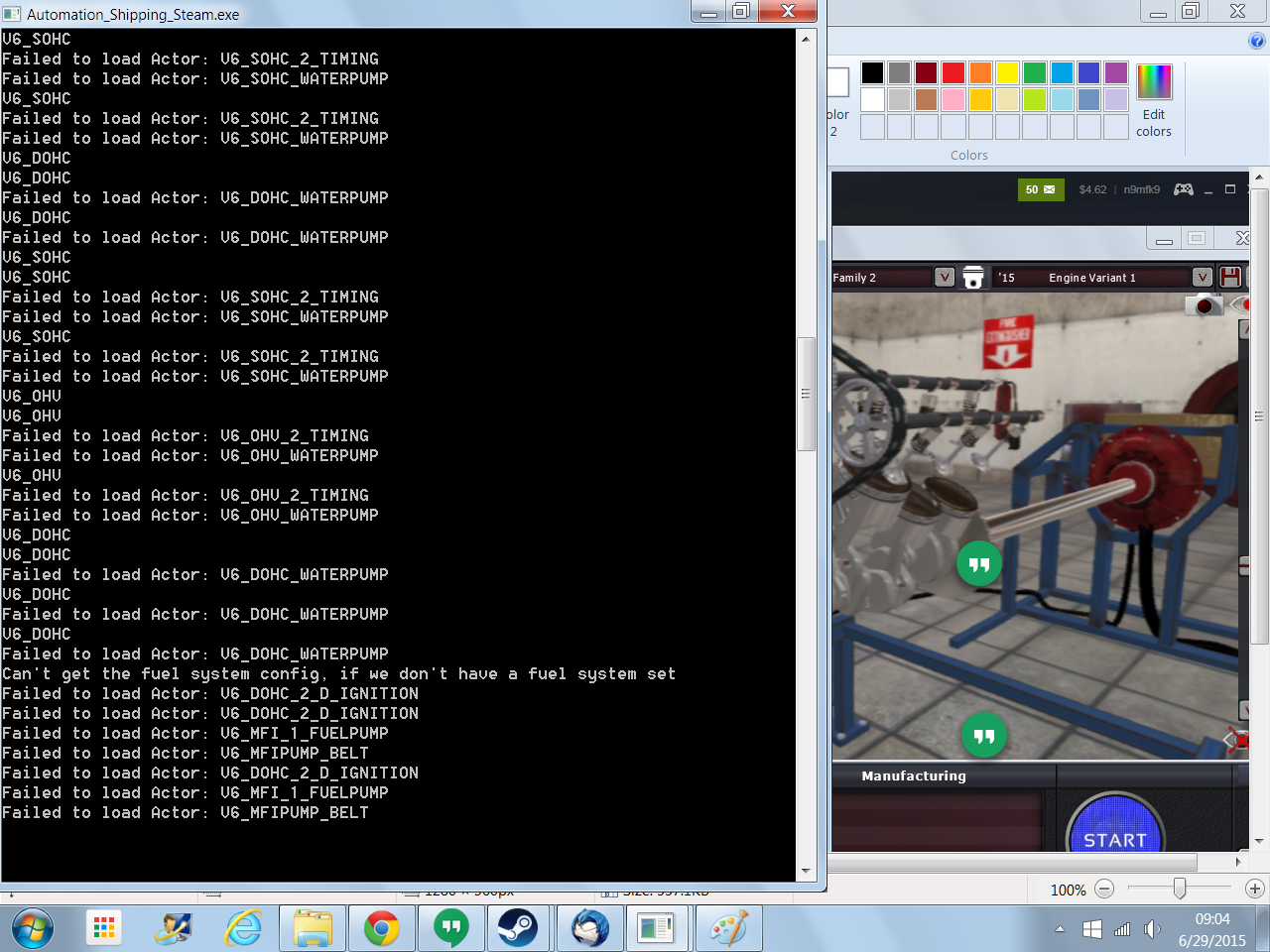
Task: Select the yellow color swatch
Action: pyautogui.click(x=1008, y=72)
